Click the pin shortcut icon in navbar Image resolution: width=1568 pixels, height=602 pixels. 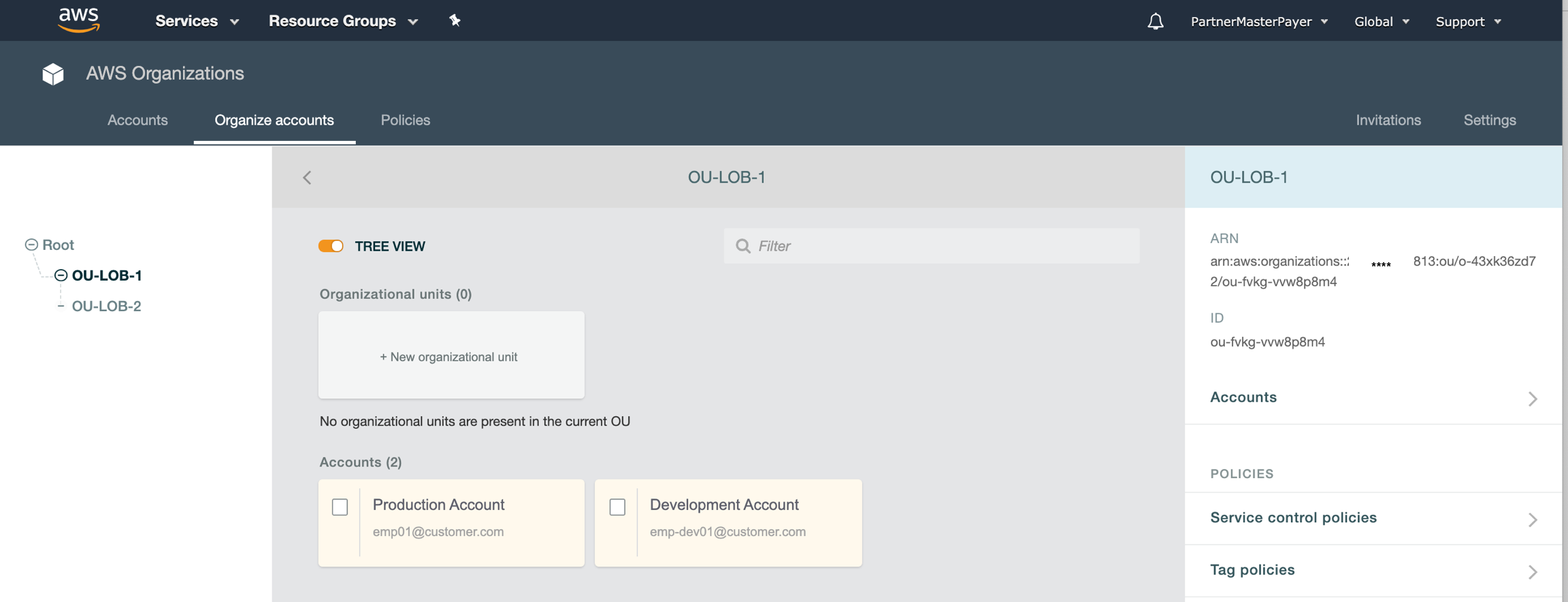click(455, 20)
